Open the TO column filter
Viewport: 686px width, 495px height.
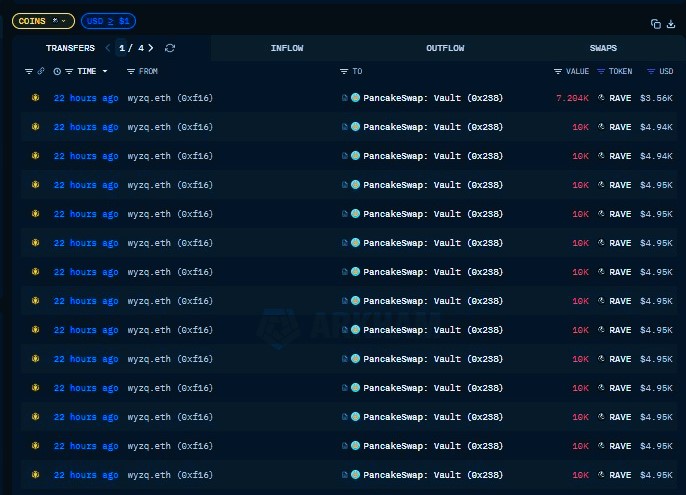coord(344,71)
